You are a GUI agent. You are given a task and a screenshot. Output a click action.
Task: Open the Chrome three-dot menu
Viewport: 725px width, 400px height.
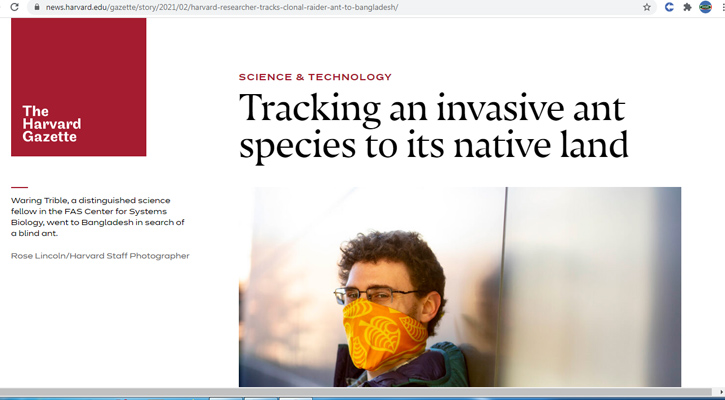coord(720,7)
